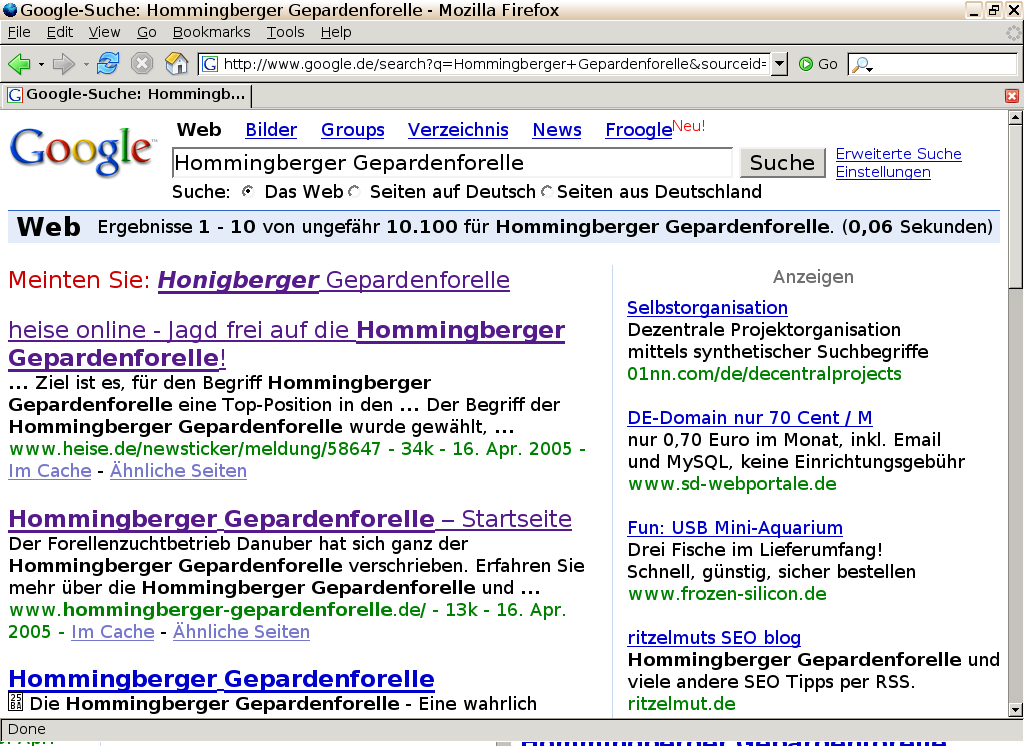Open Erweiterte Suche link
This screenshot has width=1024, height=746.
pos(899,154)
